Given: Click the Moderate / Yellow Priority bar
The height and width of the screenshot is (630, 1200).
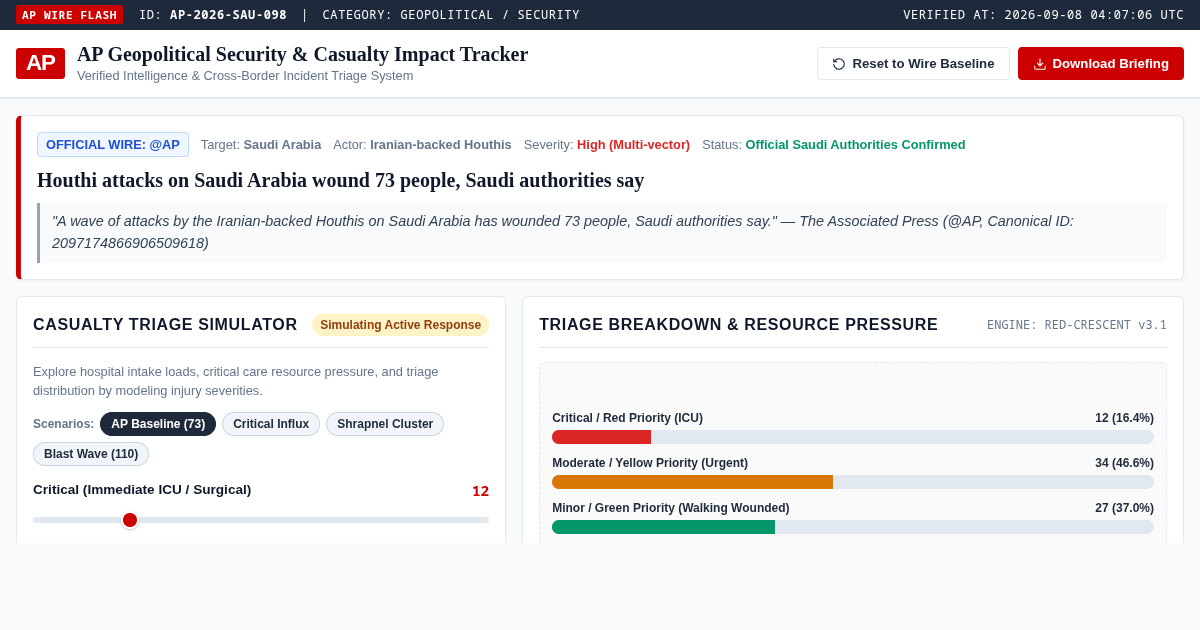Looking at the screenshot, I should click(x=853, y=482).
